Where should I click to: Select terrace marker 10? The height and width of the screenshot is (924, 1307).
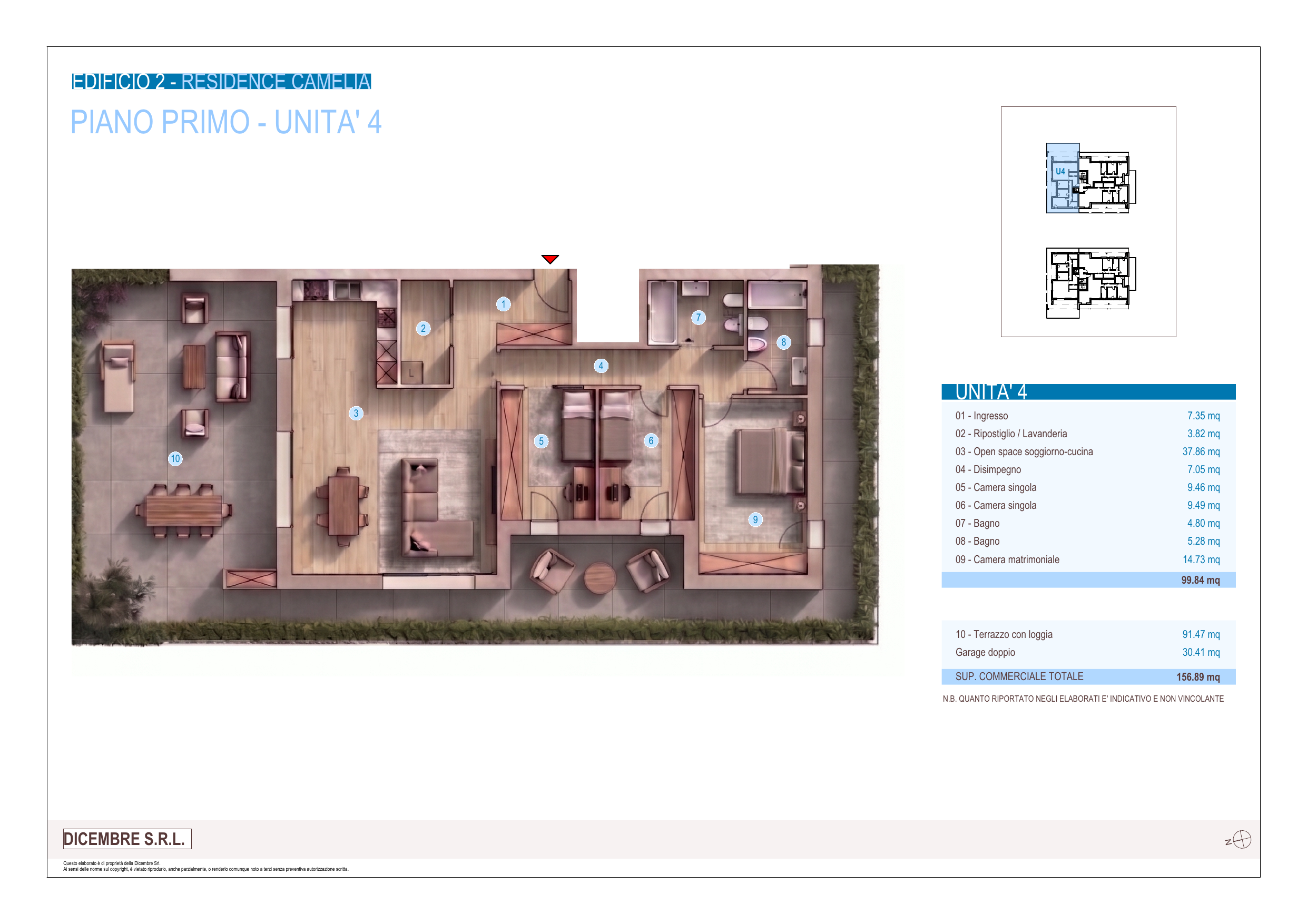coord(175,459)
